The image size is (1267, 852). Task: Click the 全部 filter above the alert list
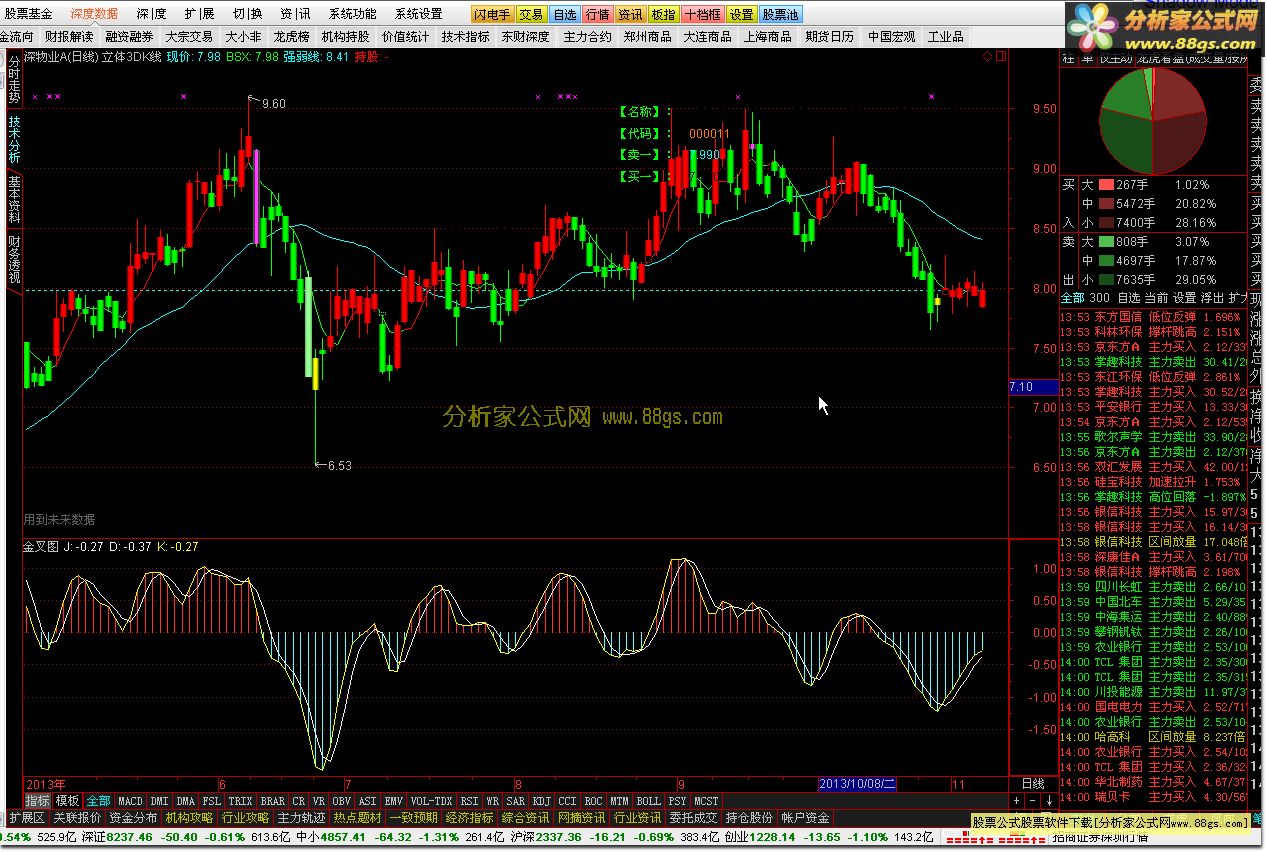(x=1072, y=298)
